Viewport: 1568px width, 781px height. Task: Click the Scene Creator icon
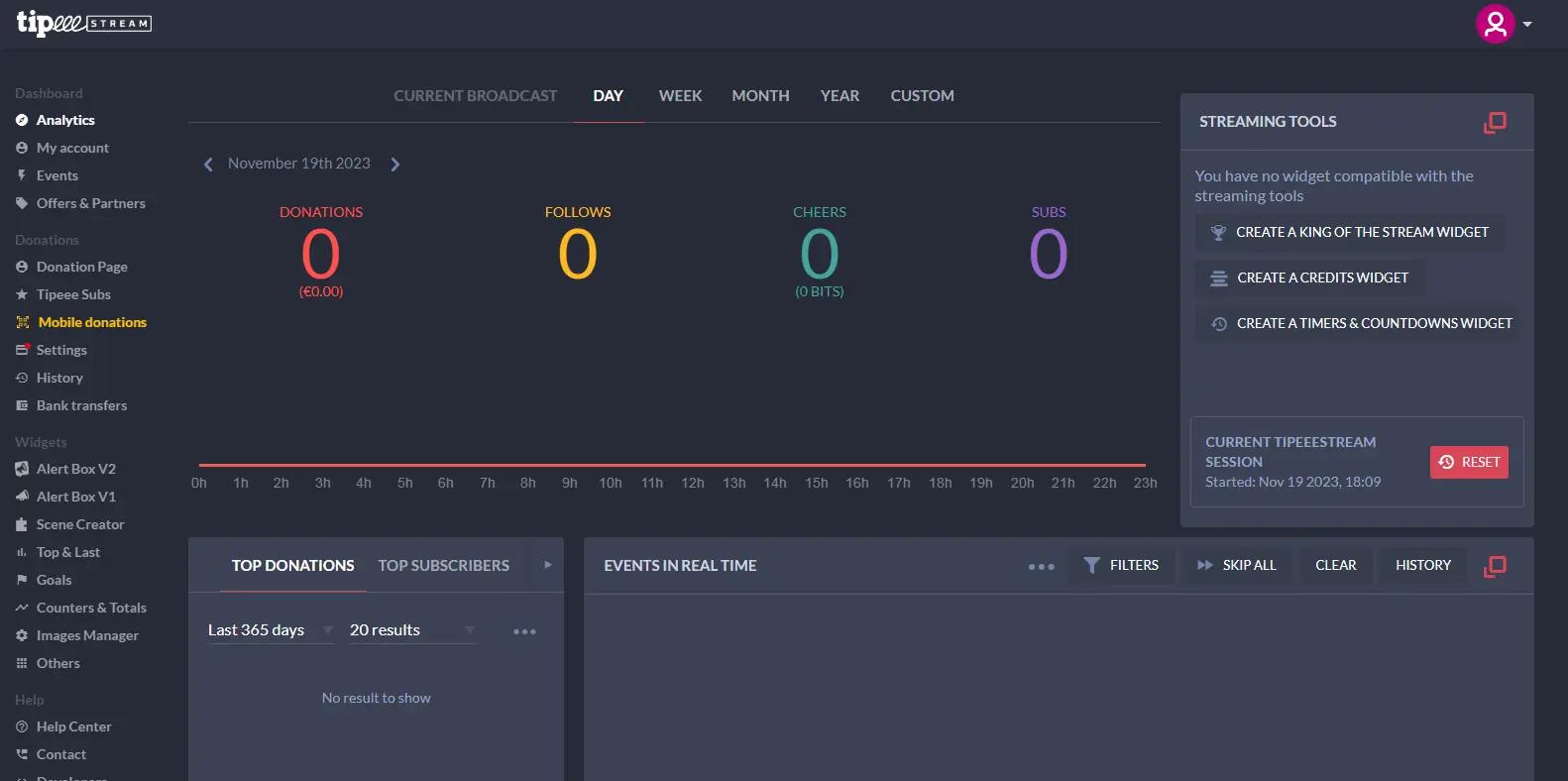click(x=22, y=524)
